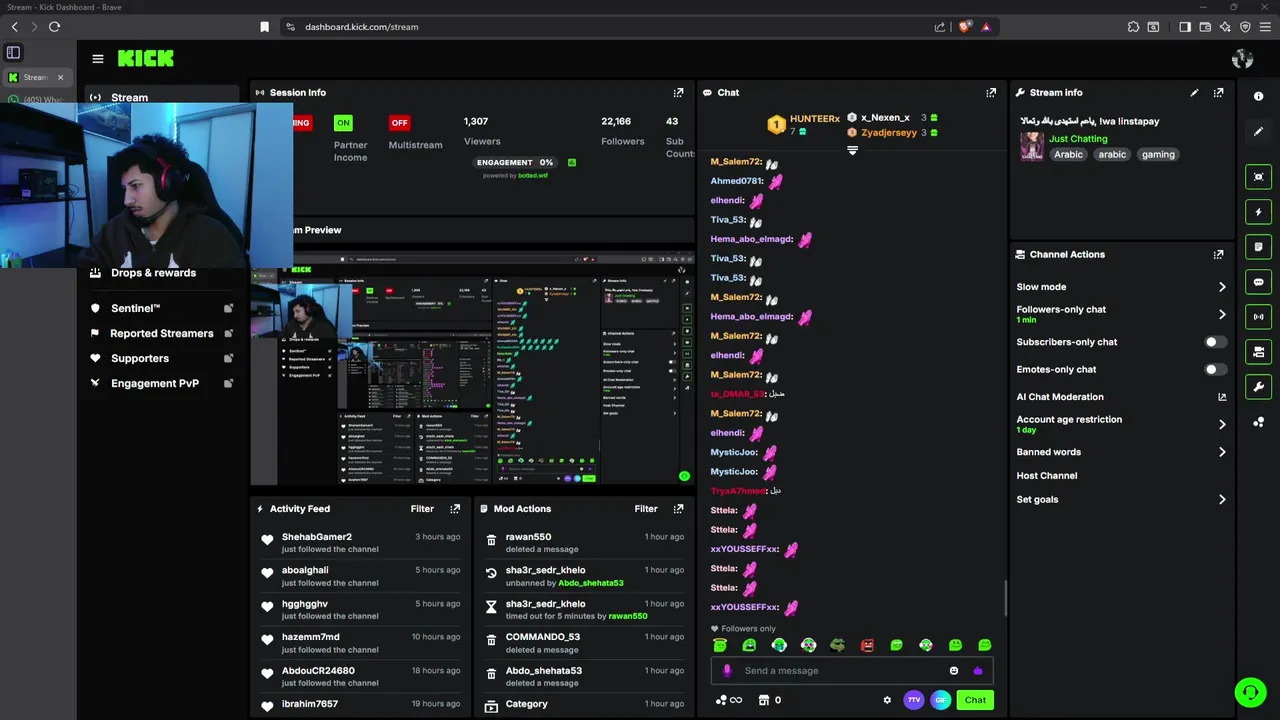This screenshot has height=720, width=1280.
Task: Open AI Chat Moderation external link
Action: [1222, 397]
